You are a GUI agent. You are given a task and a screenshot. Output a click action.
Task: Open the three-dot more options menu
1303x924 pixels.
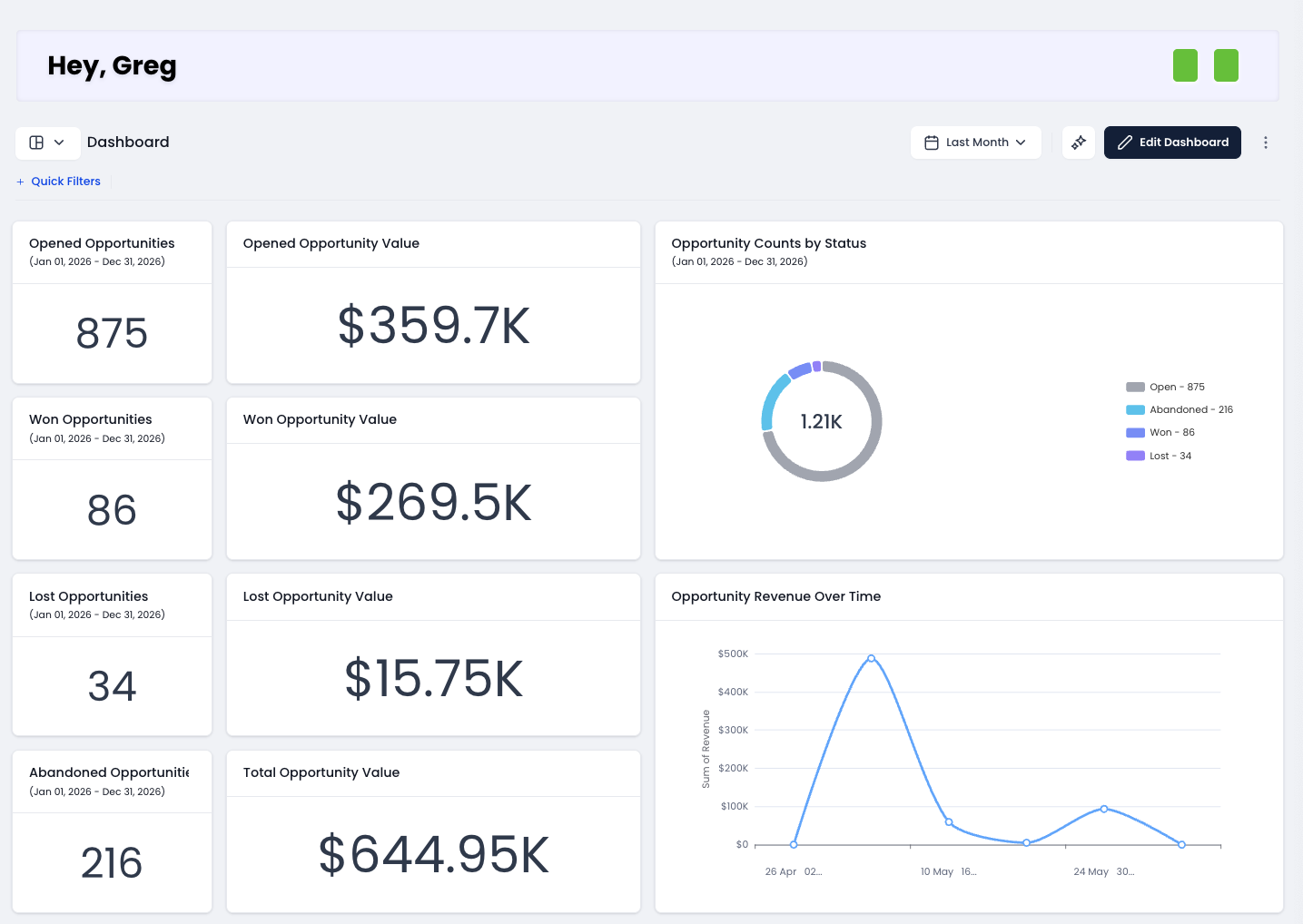pyautogui.click(x=1265, y=143)
